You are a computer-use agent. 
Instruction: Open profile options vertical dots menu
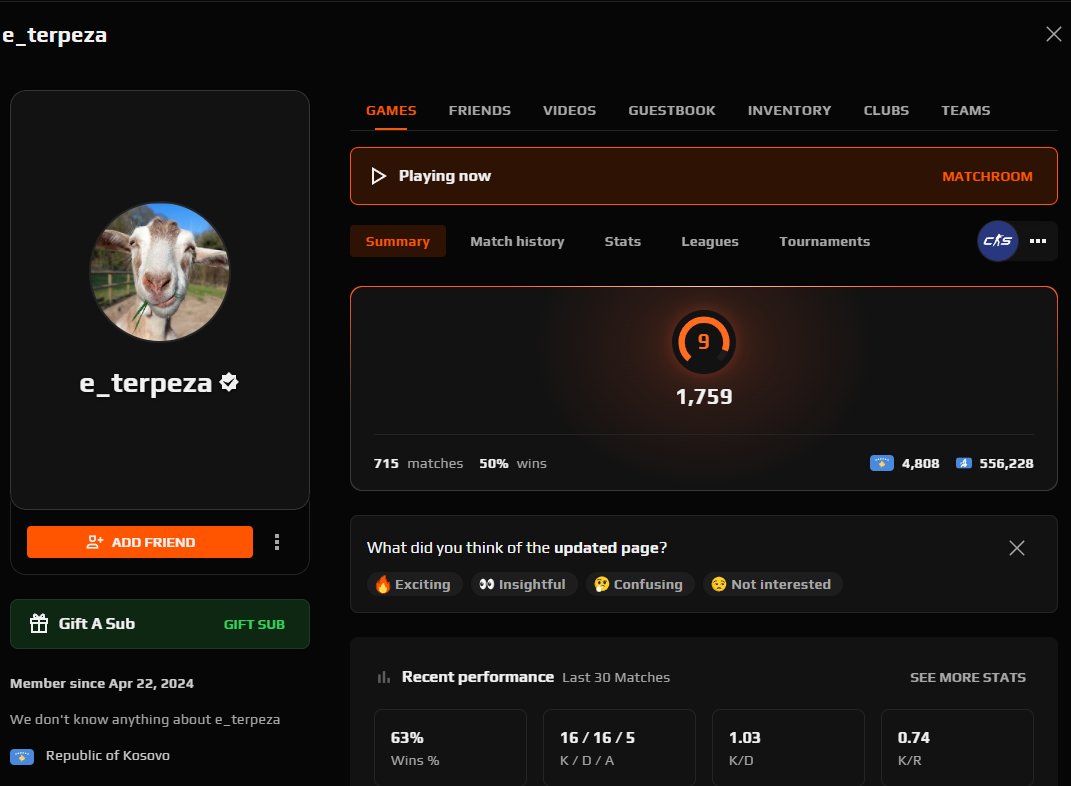click(277, 542)
